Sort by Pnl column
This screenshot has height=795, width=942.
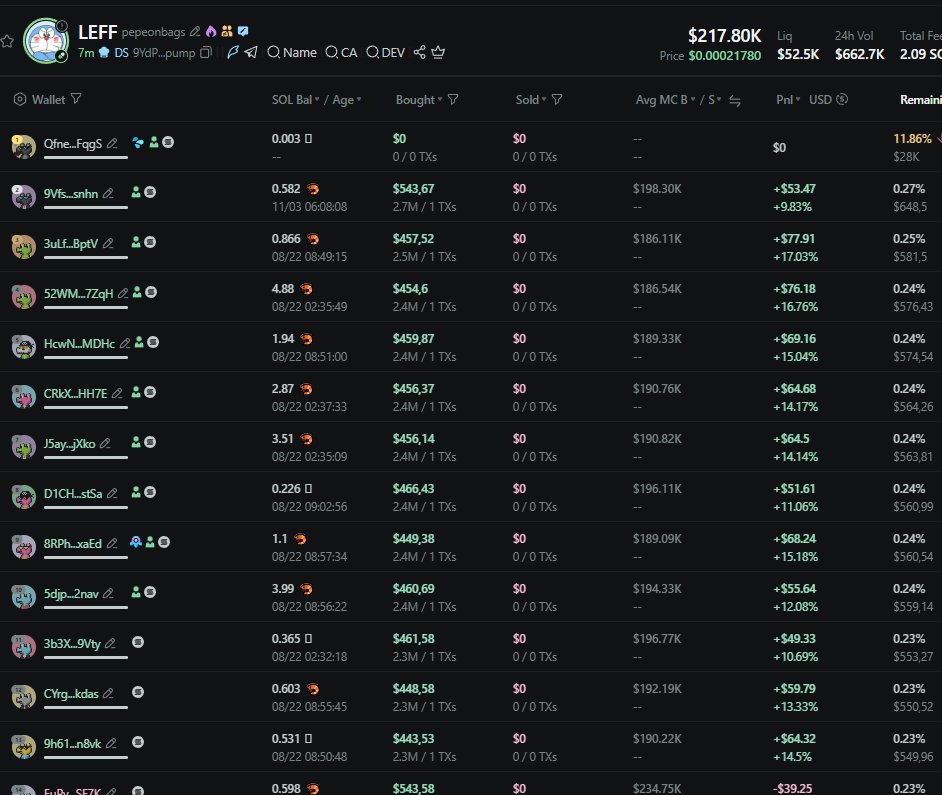[788, 100]
